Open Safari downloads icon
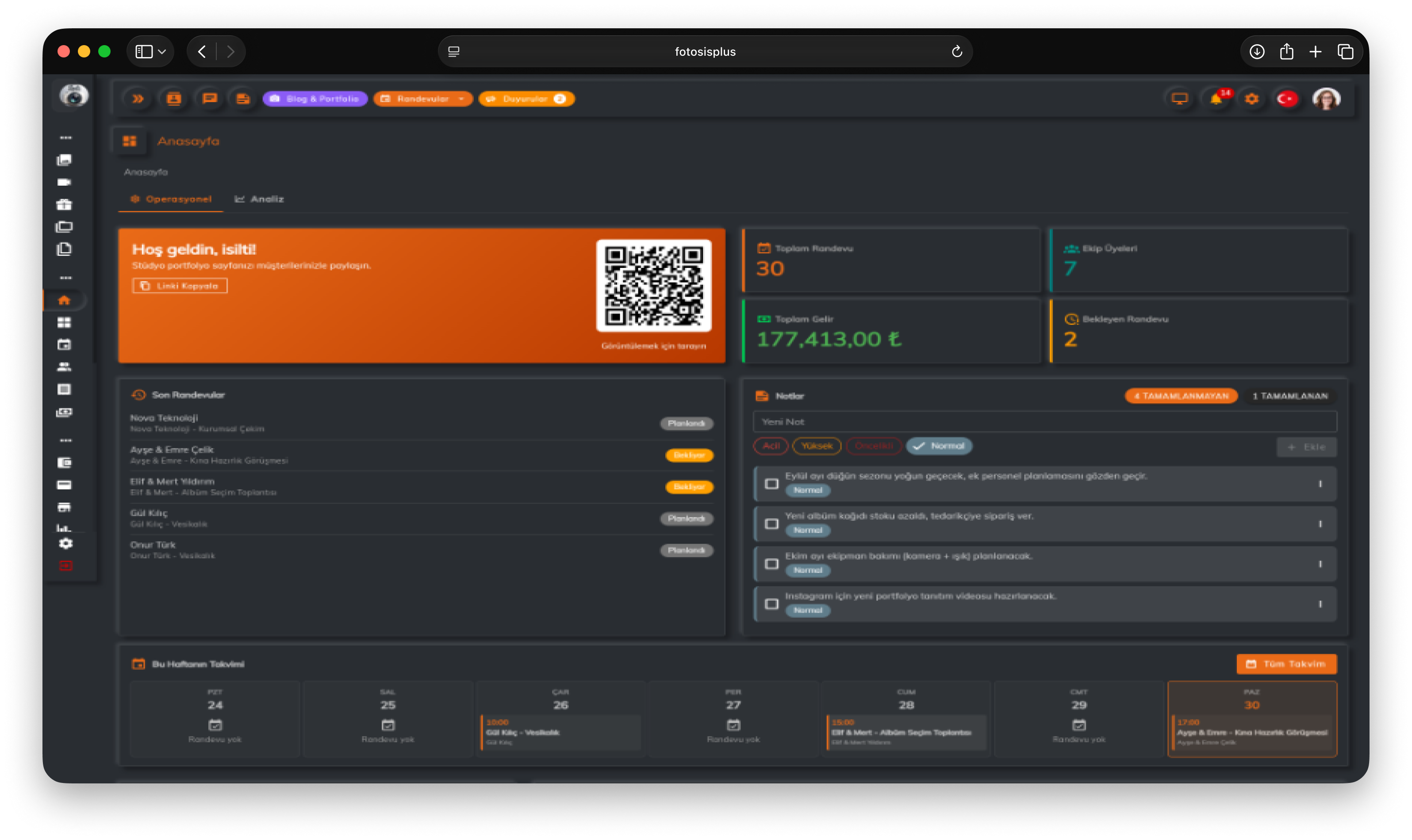This screenshot has width=1412, height=840. [x=1257, y=52]
